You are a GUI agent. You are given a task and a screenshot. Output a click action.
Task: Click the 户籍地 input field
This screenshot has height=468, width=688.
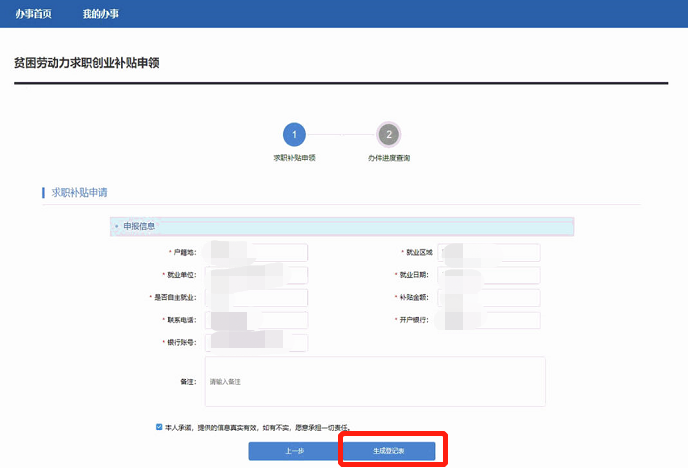256,253
